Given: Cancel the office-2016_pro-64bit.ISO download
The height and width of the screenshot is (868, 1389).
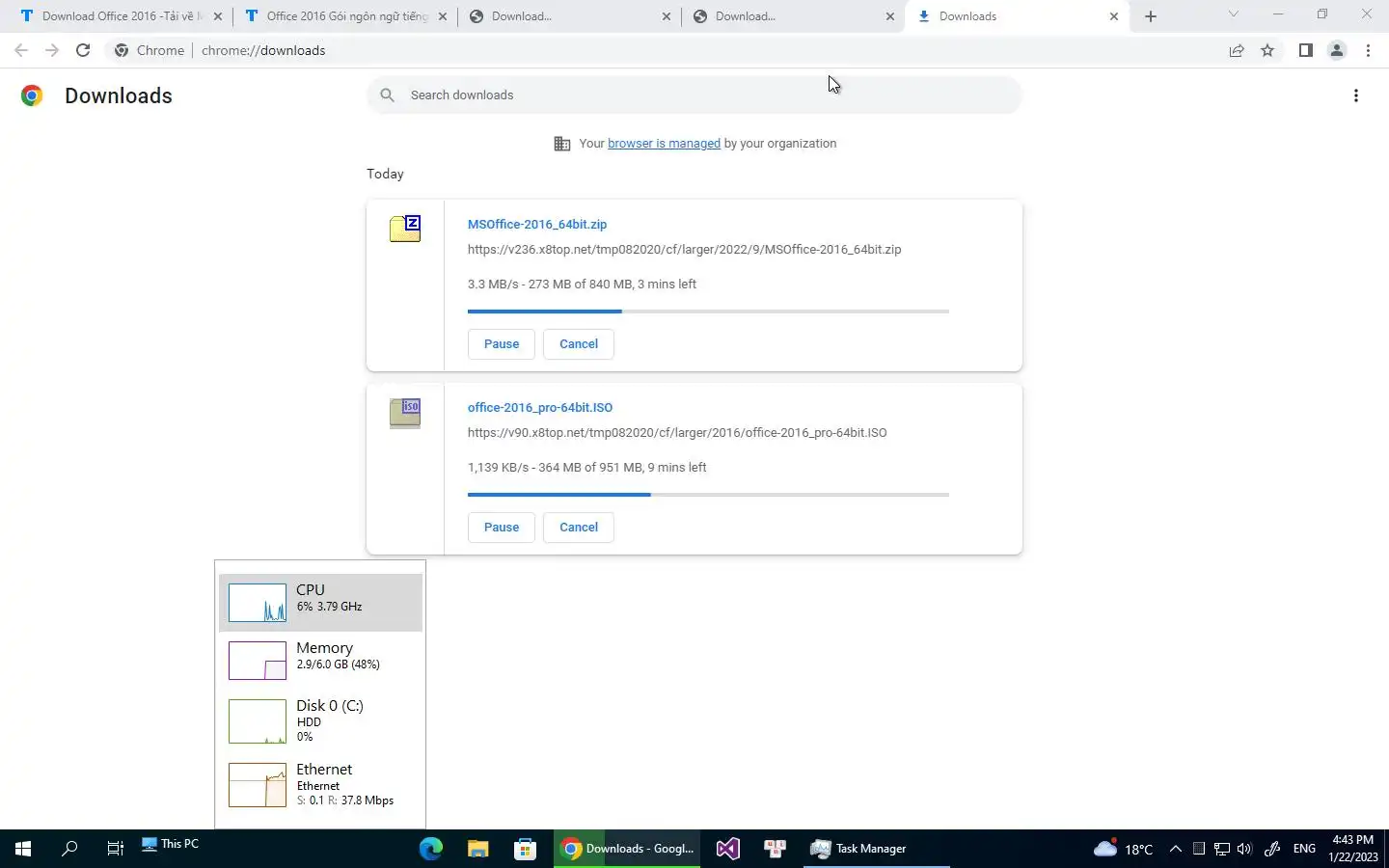Looking at the screenshot, I should [x=579, y=528].
